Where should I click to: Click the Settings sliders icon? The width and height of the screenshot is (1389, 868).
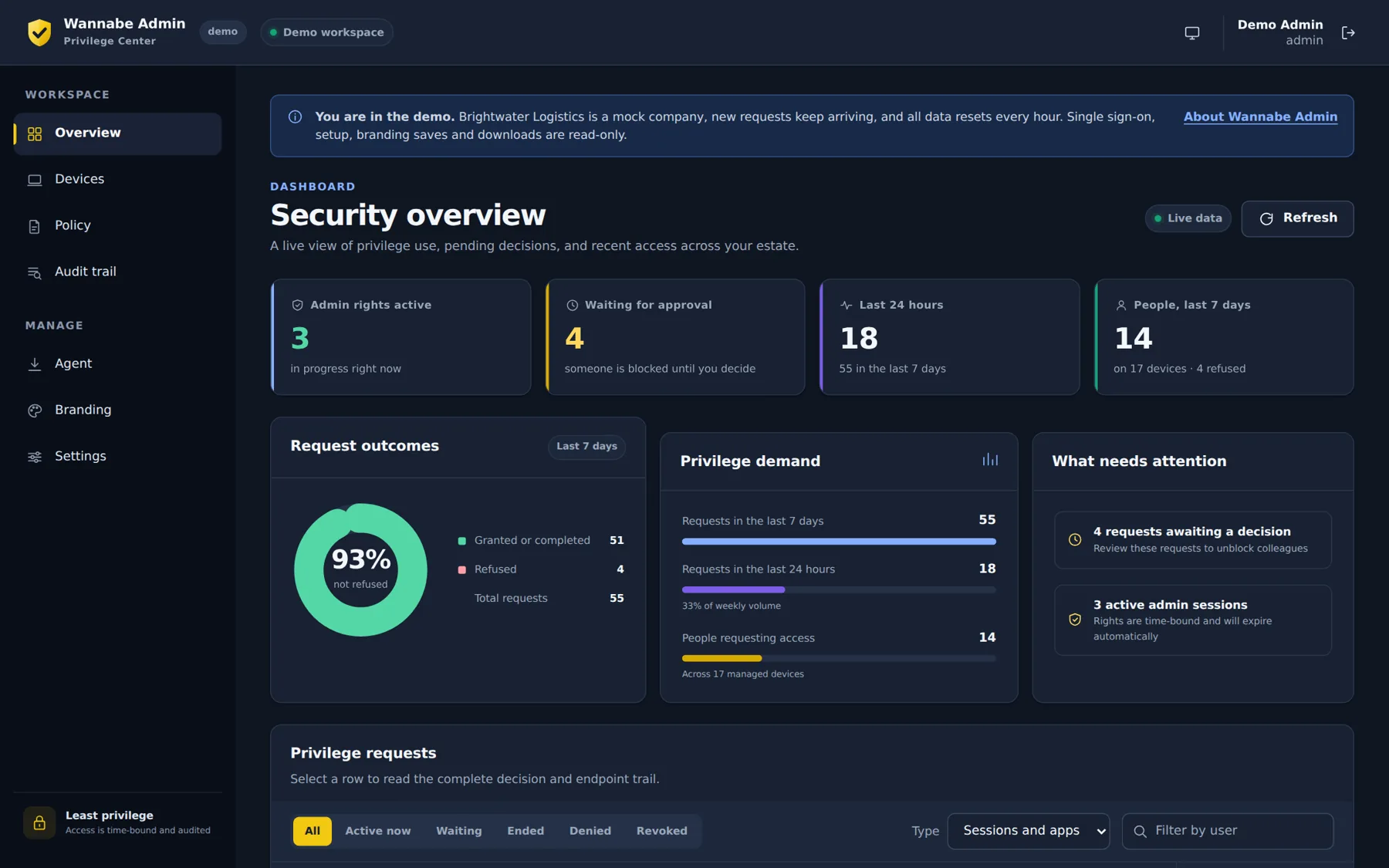tap(35, 457)
